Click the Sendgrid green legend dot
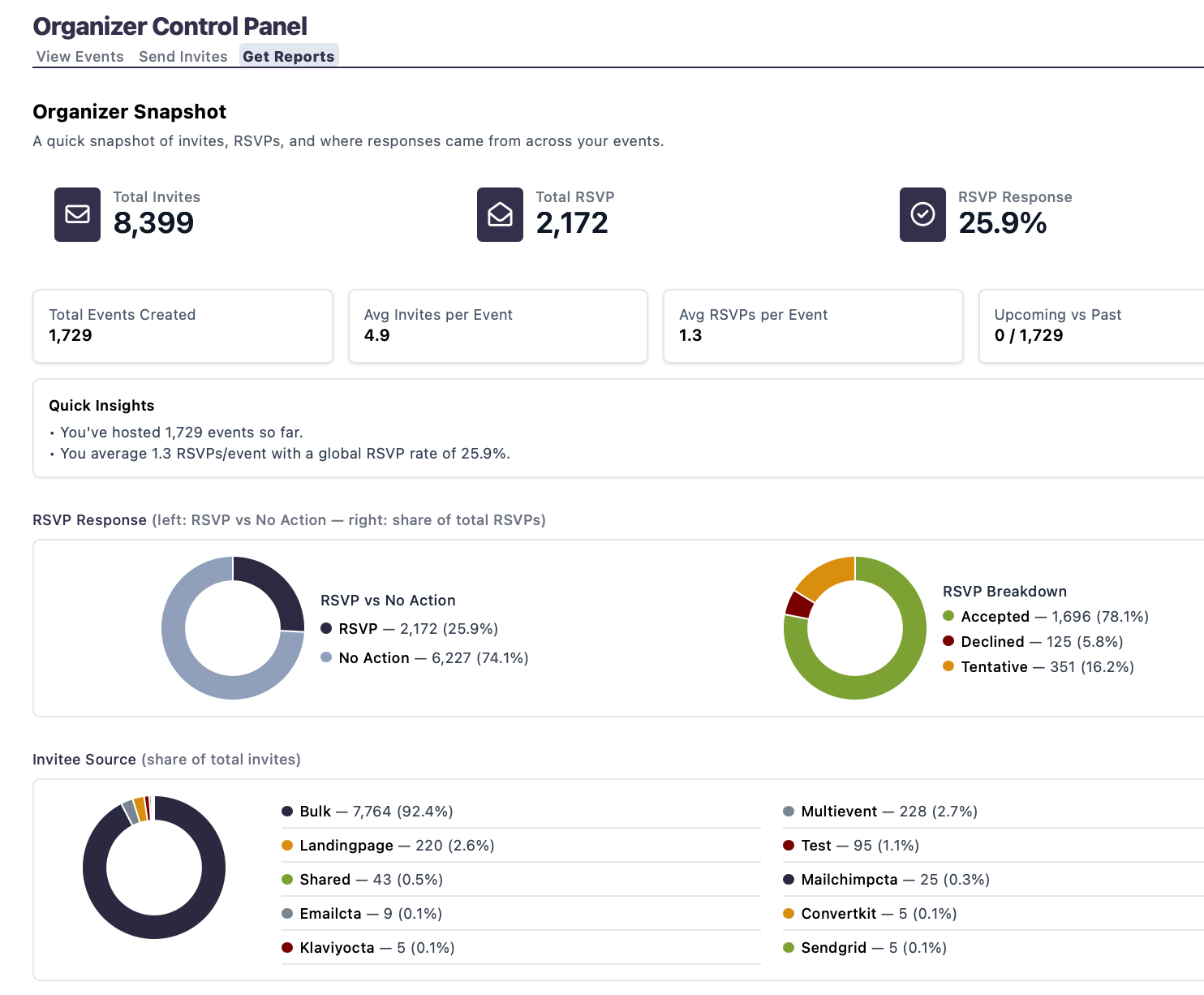Screen dimensions: 1204x995 [789, 947]
